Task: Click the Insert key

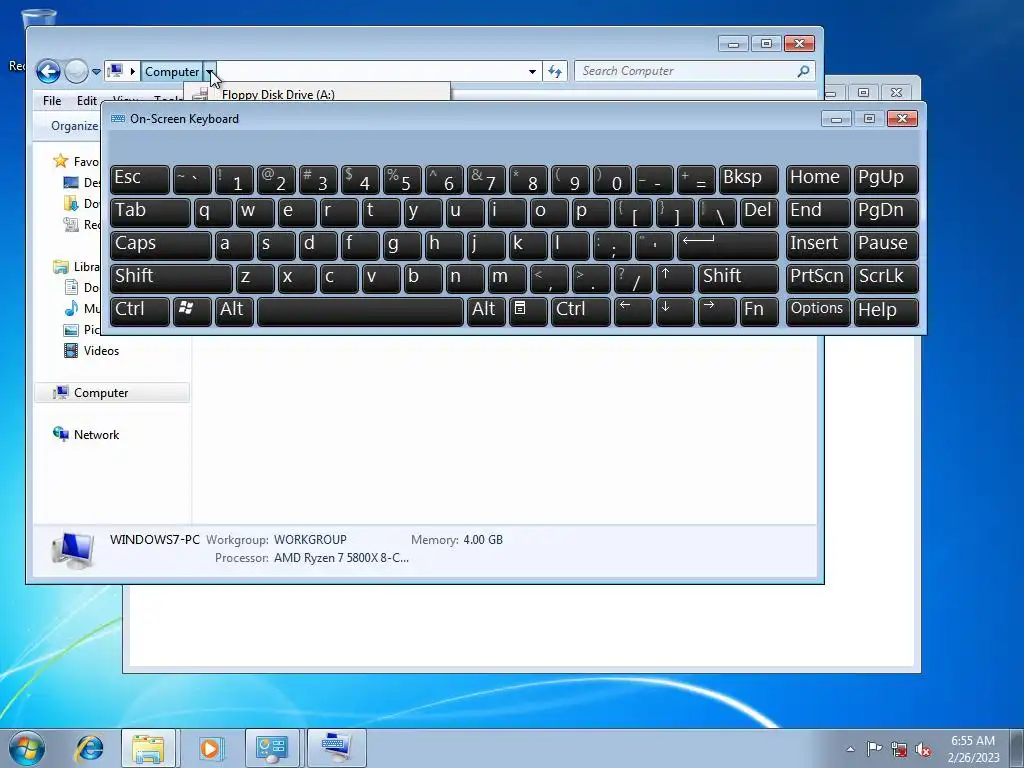Action: coord(818,245)
